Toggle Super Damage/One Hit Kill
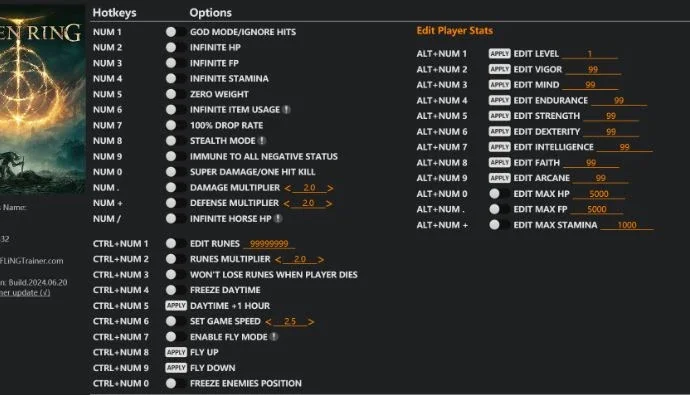 point(176,172)
